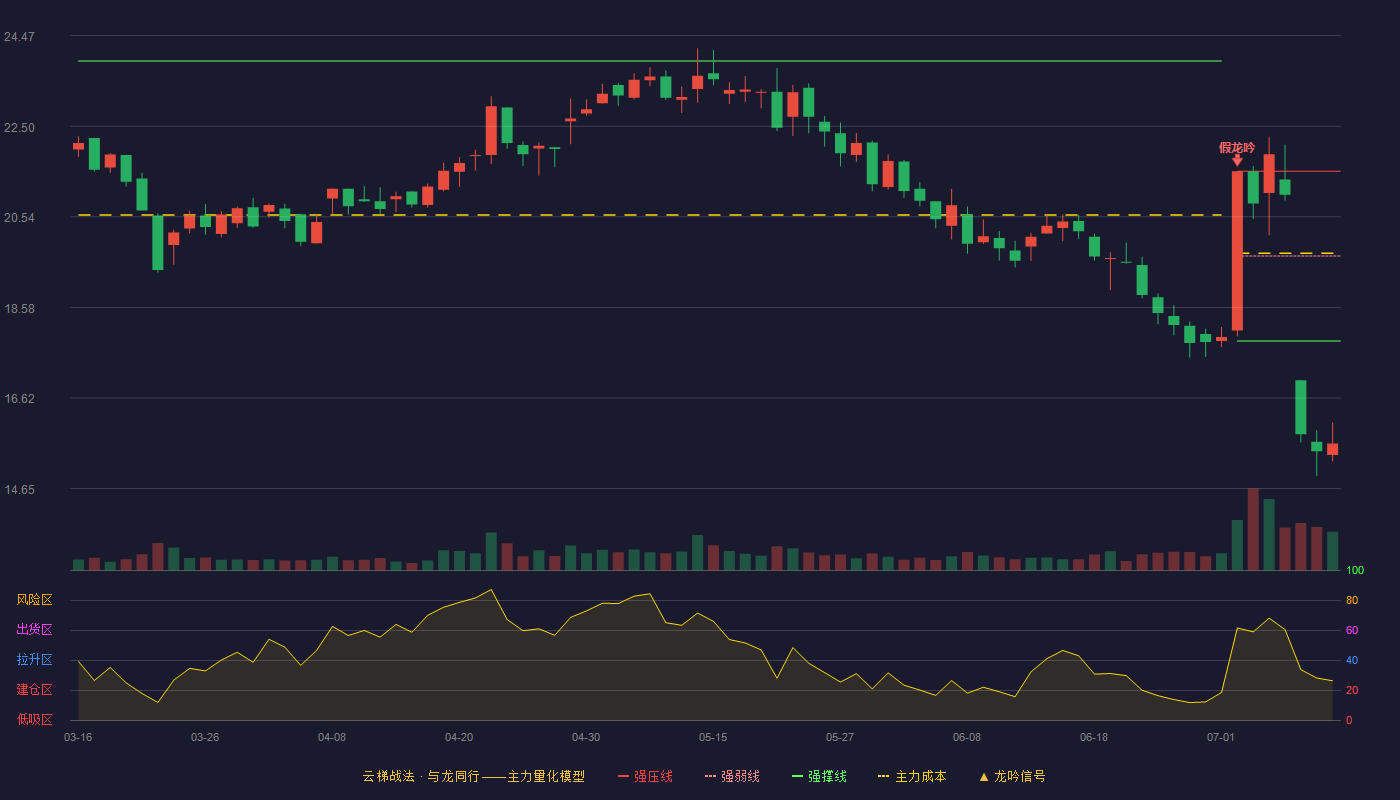Viewport: 1400px width, 800px height.
Task: Click the 16.62 price axis label
Action: 19,399
